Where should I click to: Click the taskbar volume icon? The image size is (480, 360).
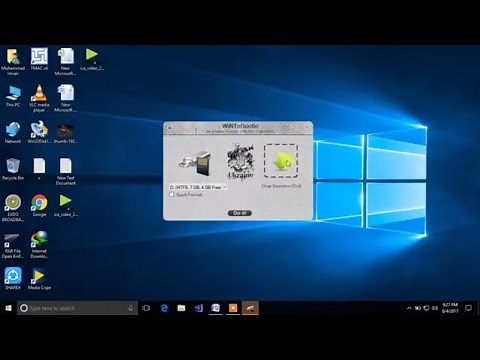tap(435, 308)
